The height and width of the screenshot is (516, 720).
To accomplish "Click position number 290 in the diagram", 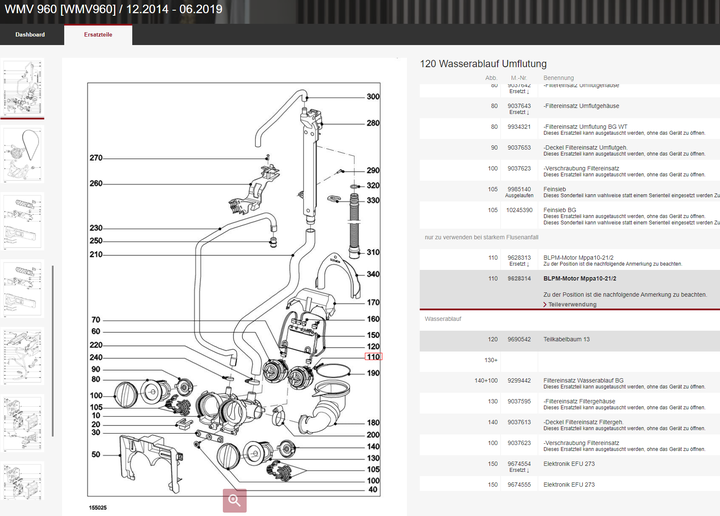I will pos(373,170).
